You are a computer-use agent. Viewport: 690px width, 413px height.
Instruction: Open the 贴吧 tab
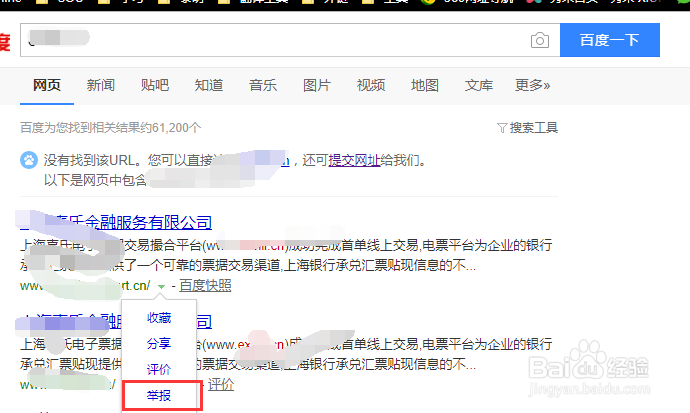(154, 85)
